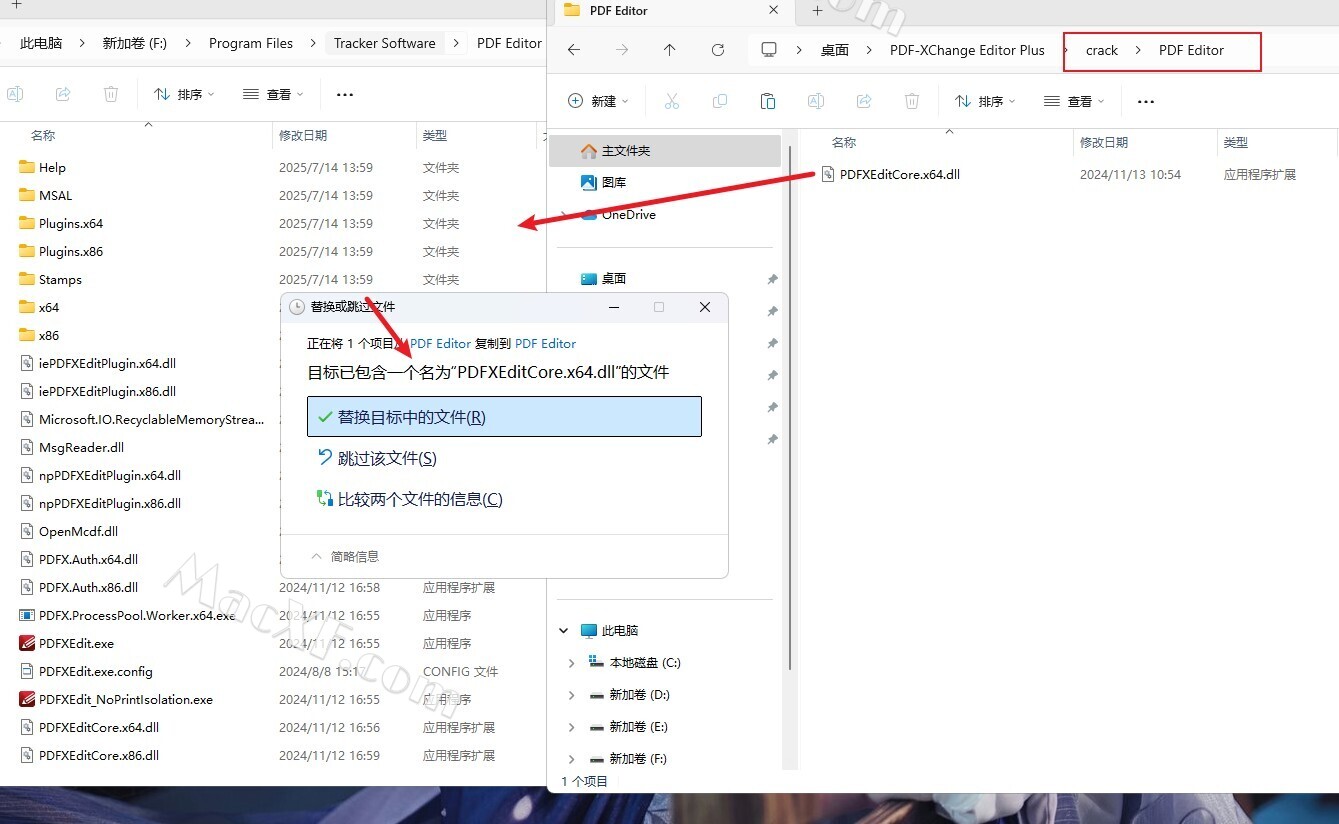Select 主文件夹 in the navigation pane

(x=665, y=151)
